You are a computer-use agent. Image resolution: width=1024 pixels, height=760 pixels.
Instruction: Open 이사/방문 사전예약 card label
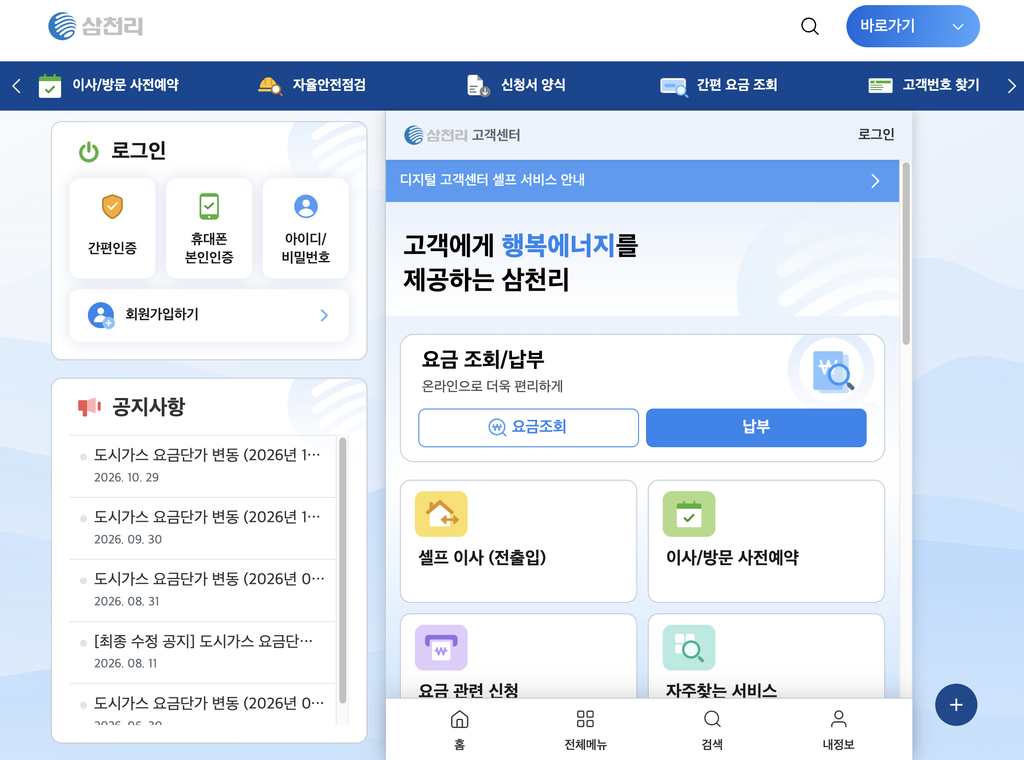click(x=732, y=558)
